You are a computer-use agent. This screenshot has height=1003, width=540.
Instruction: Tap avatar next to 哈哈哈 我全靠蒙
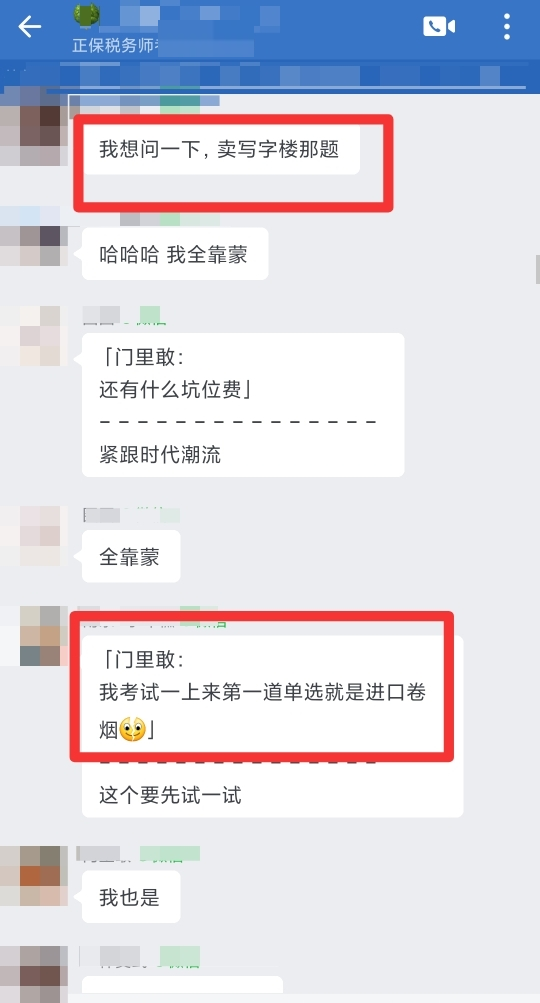pyautogui.click(x=34, y=246)
